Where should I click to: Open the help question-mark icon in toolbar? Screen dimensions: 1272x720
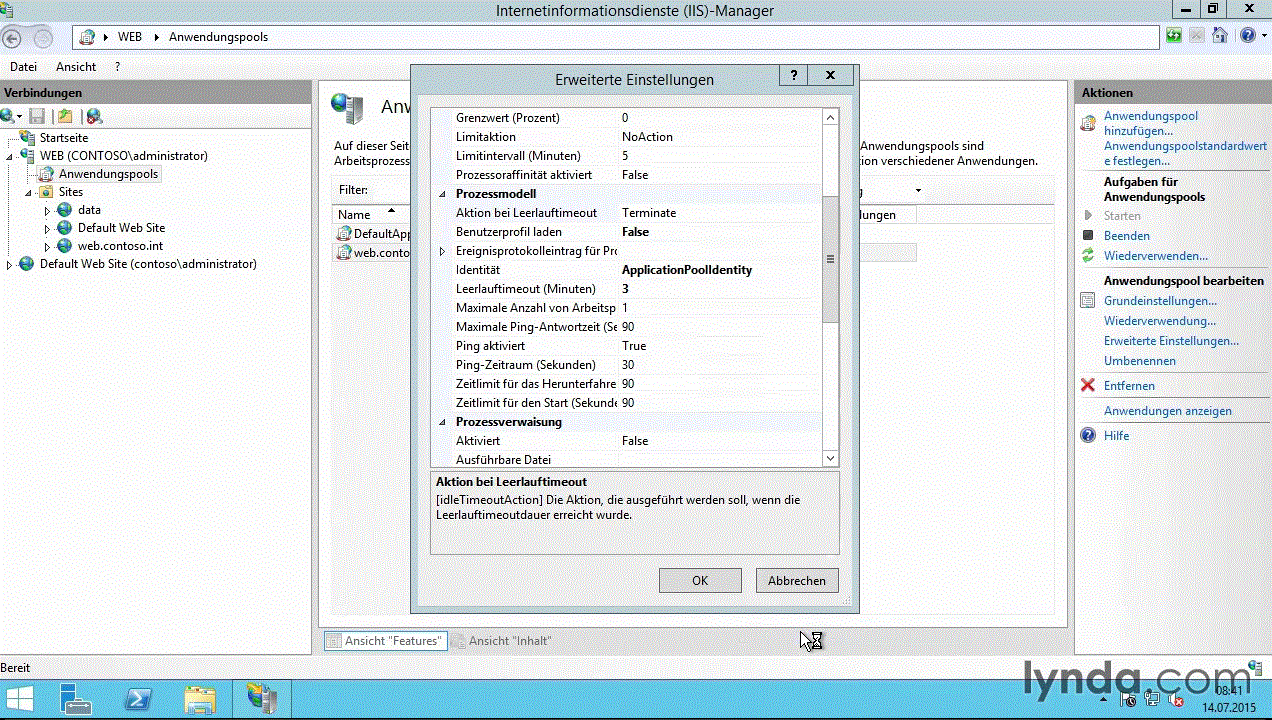(1247, 36)
